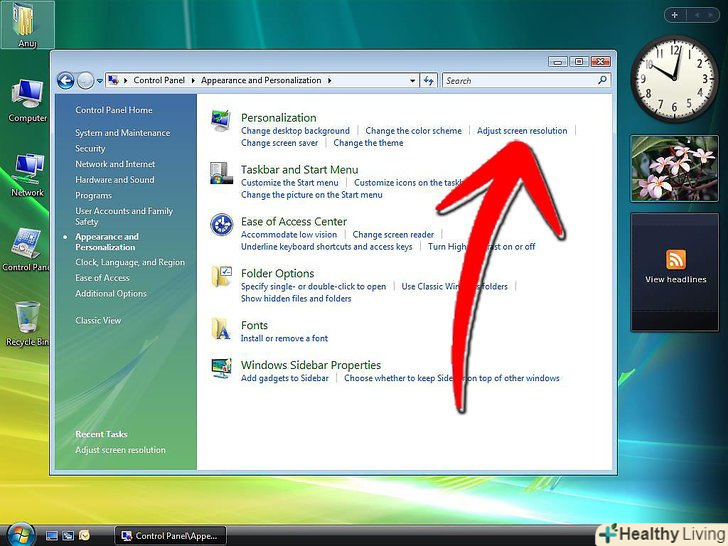Click the Refresh button beside address bar

click(x=428, y=81)
